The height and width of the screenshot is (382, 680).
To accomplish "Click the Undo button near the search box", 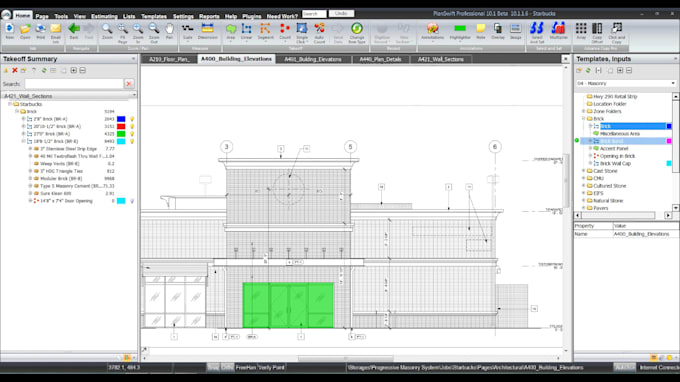I will click(x=341, y=14).
